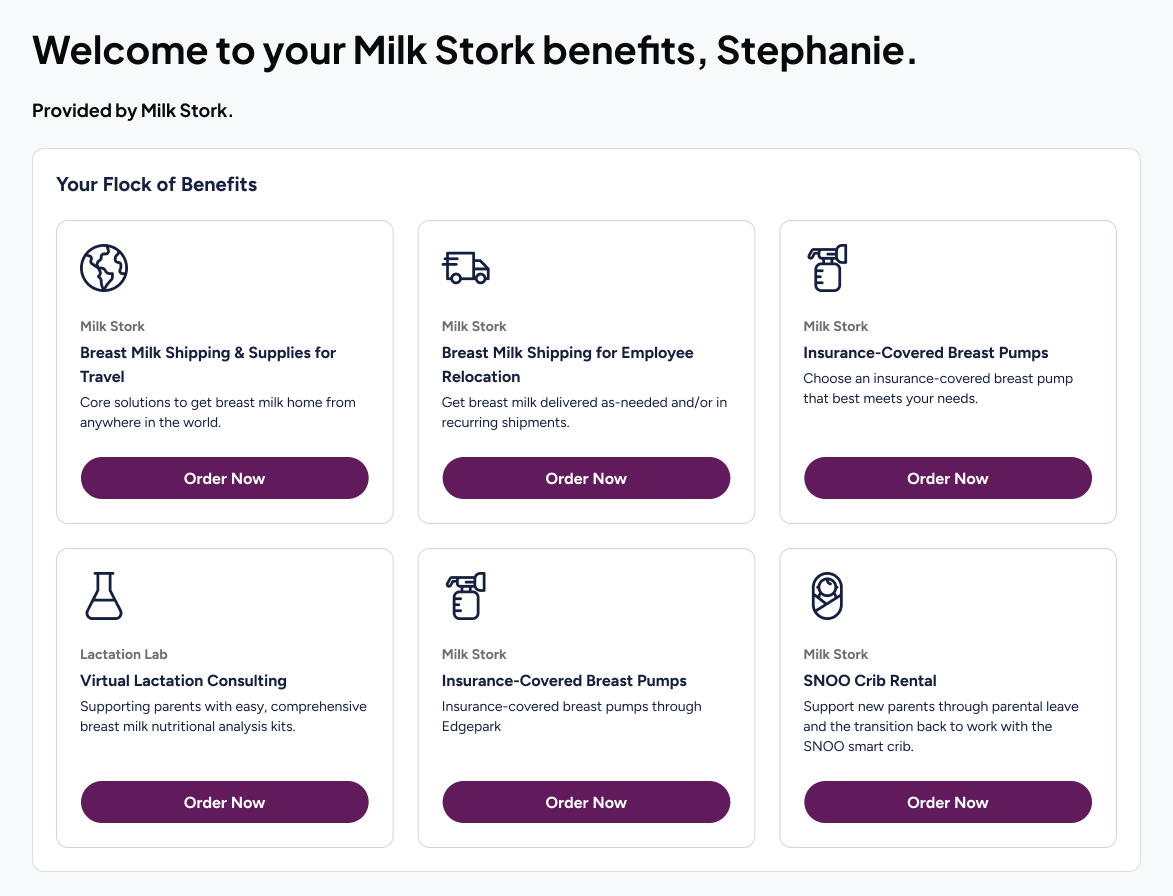Click the globe icon for travel shipping
The image size is (1173, 896).
pos(104,268)
